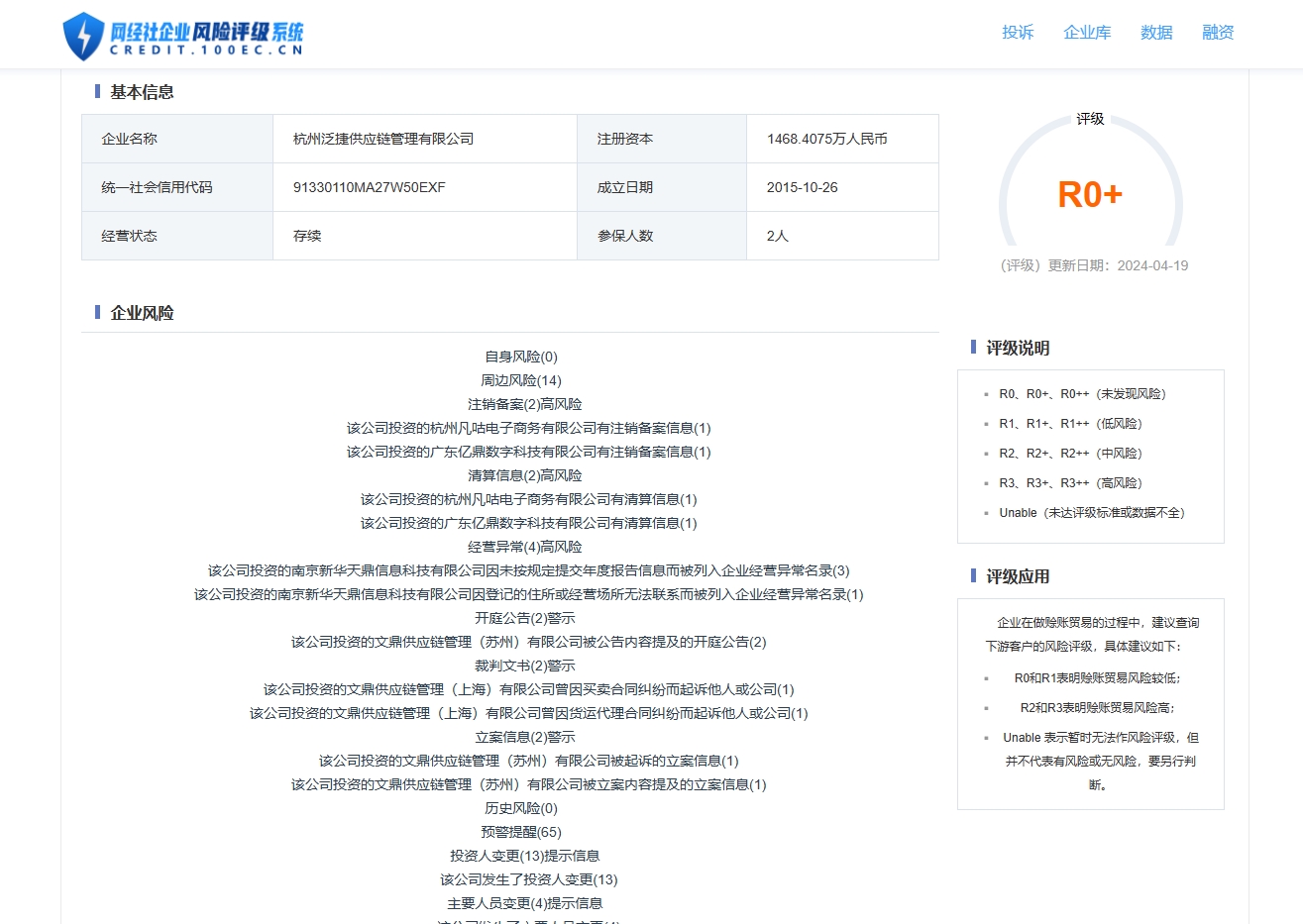The image size is (1303, 924).
Task: Click 杭州凡咕电子商务 注销备案信息 line
Action: (x=529, y=428)
